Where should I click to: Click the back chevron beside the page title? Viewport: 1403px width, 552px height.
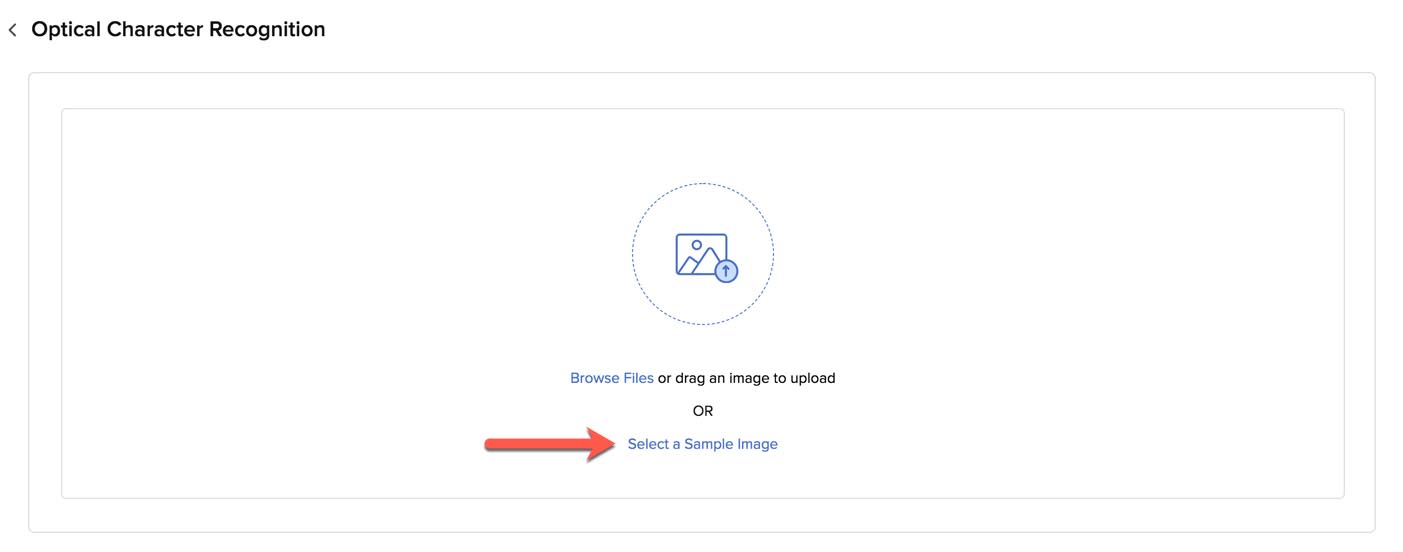(x=13, y=31)
